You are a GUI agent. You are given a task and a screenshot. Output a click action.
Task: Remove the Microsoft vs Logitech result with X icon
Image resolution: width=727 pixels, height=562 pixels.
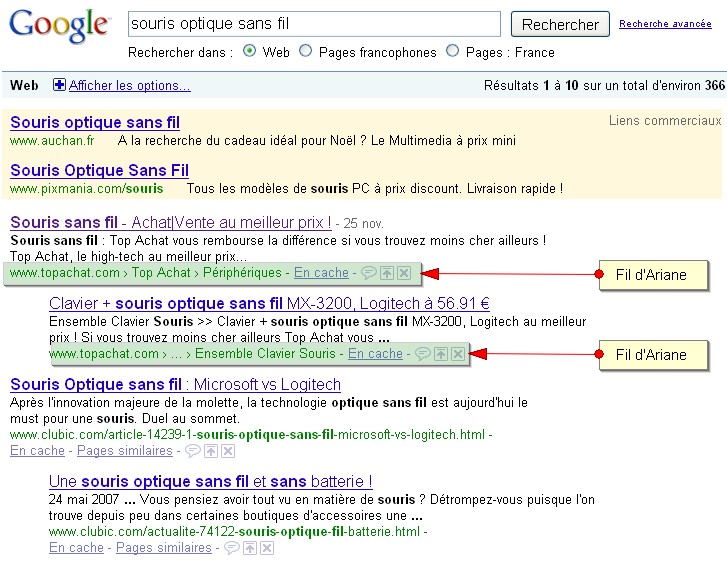coord(228,451)
